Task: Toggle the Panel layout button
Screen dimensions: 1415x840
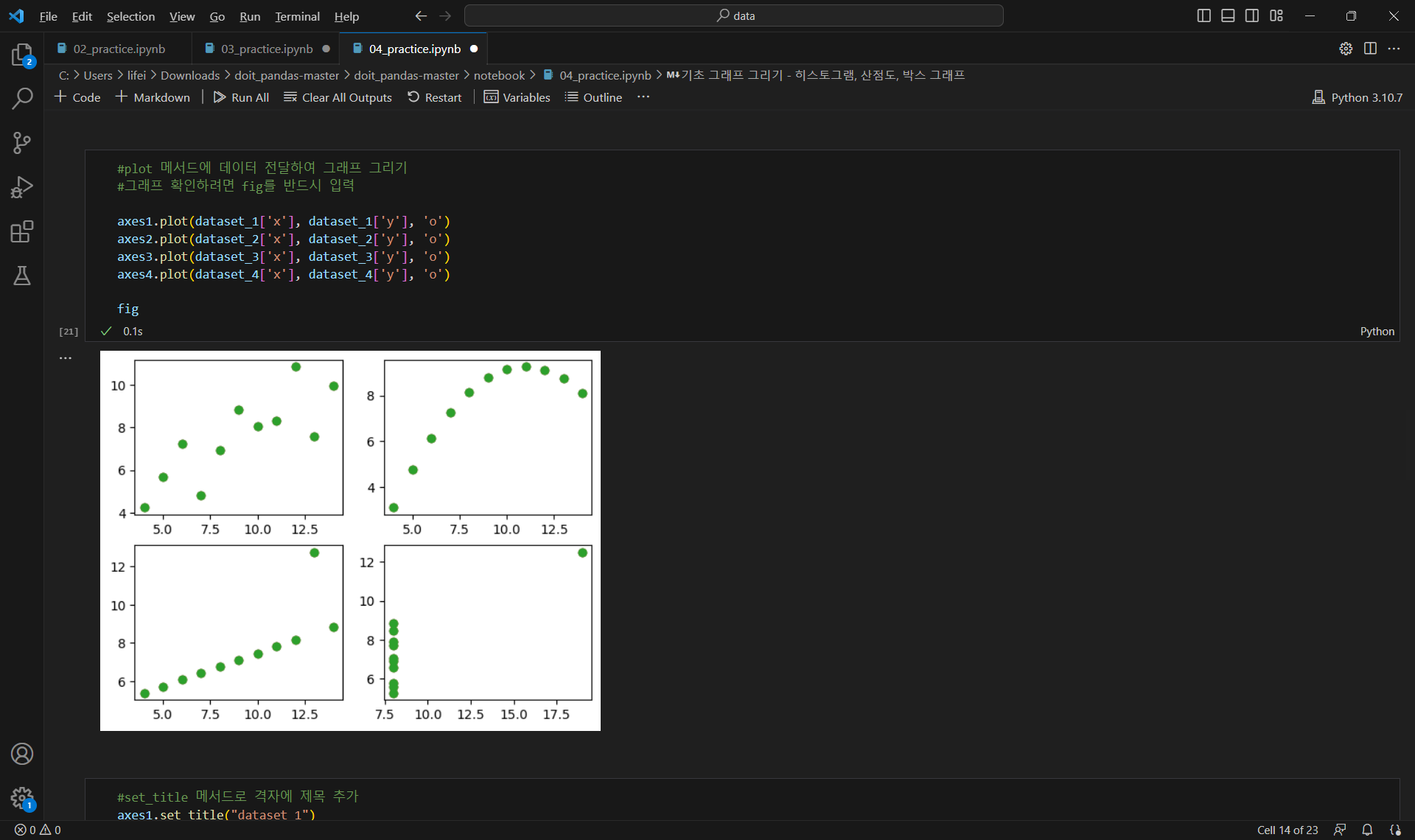Action: tap(1228, 15)
